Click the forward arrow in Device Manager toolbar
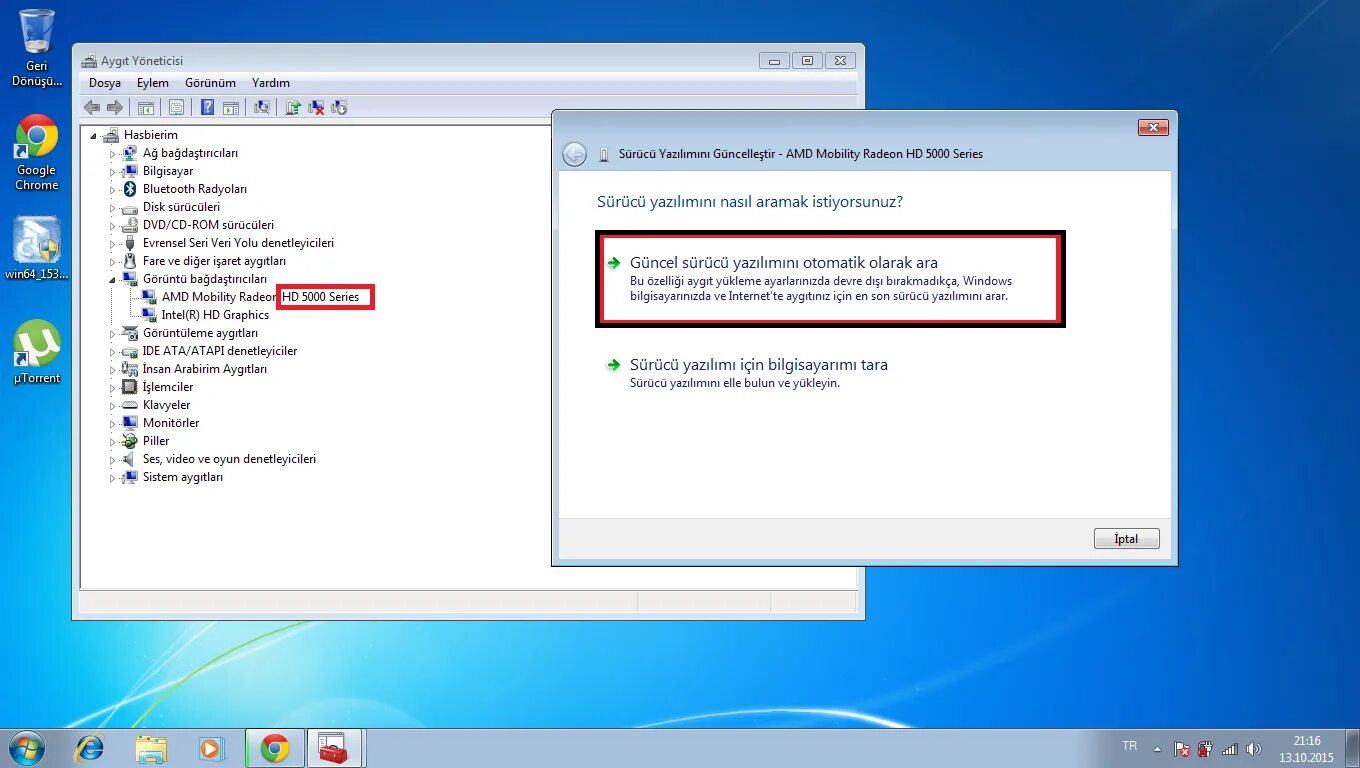This screenshot has height=768, width=1360. (x=115, y=107)
